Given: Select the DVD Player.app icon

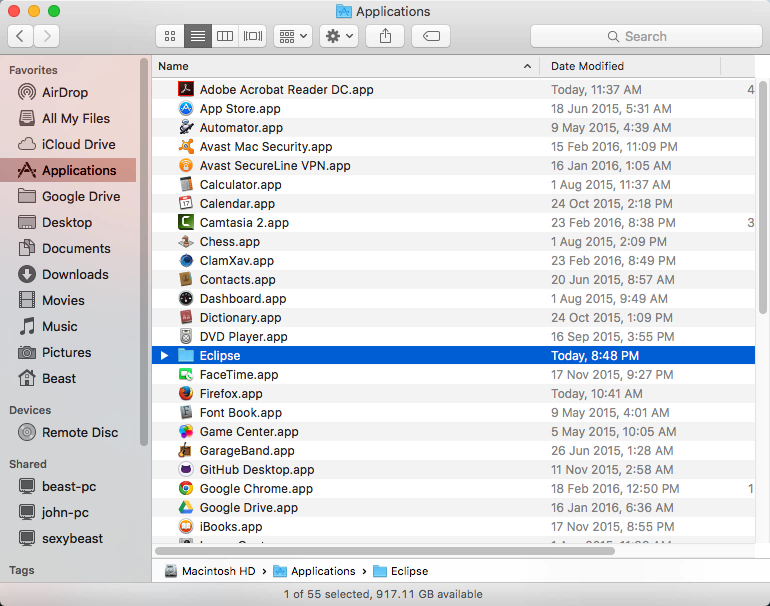Looking at the screenshot, I should (186, 336).
